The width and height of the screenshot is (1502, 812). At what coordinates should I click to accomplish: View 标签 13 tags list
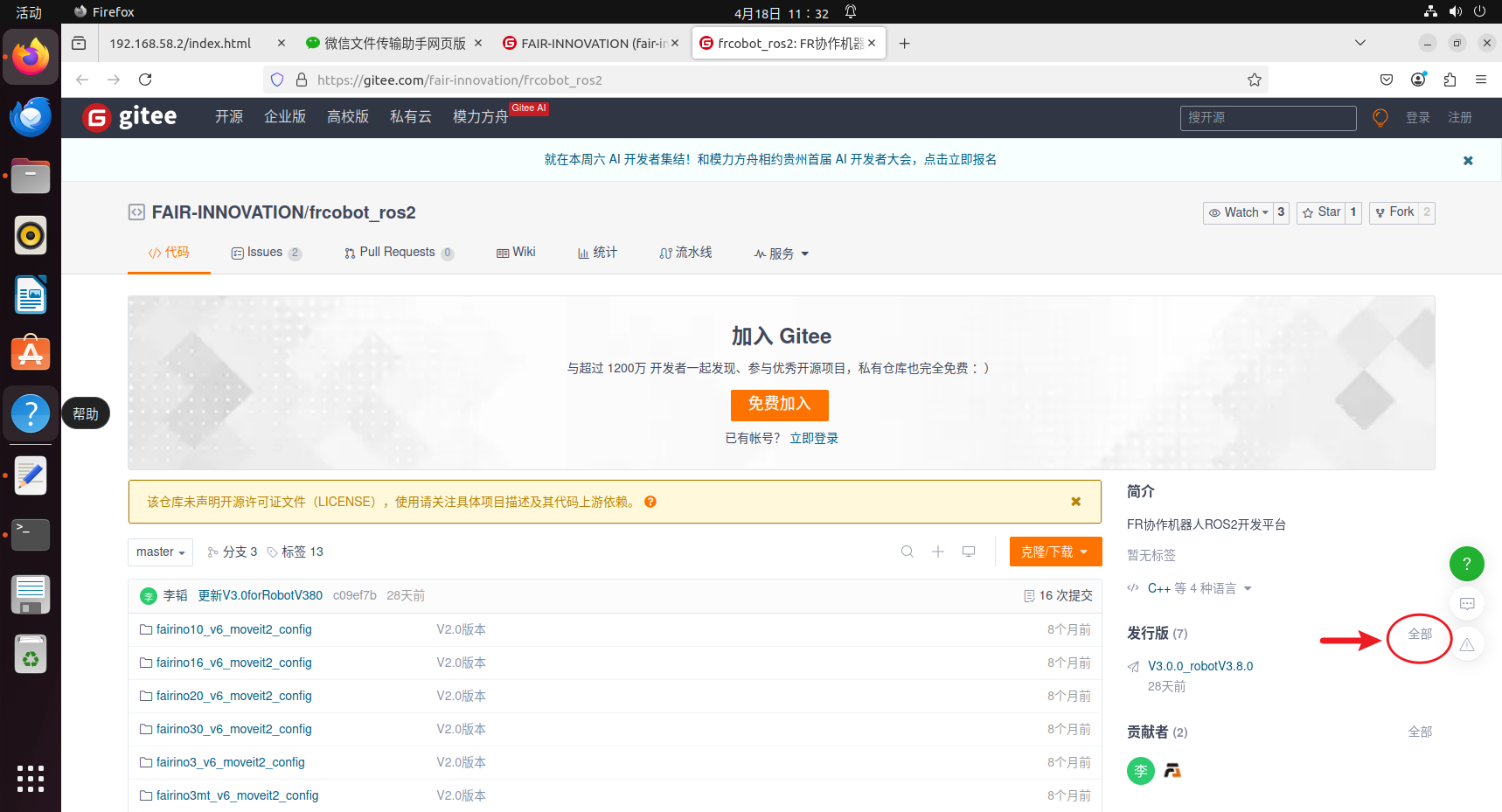[296, 552]
